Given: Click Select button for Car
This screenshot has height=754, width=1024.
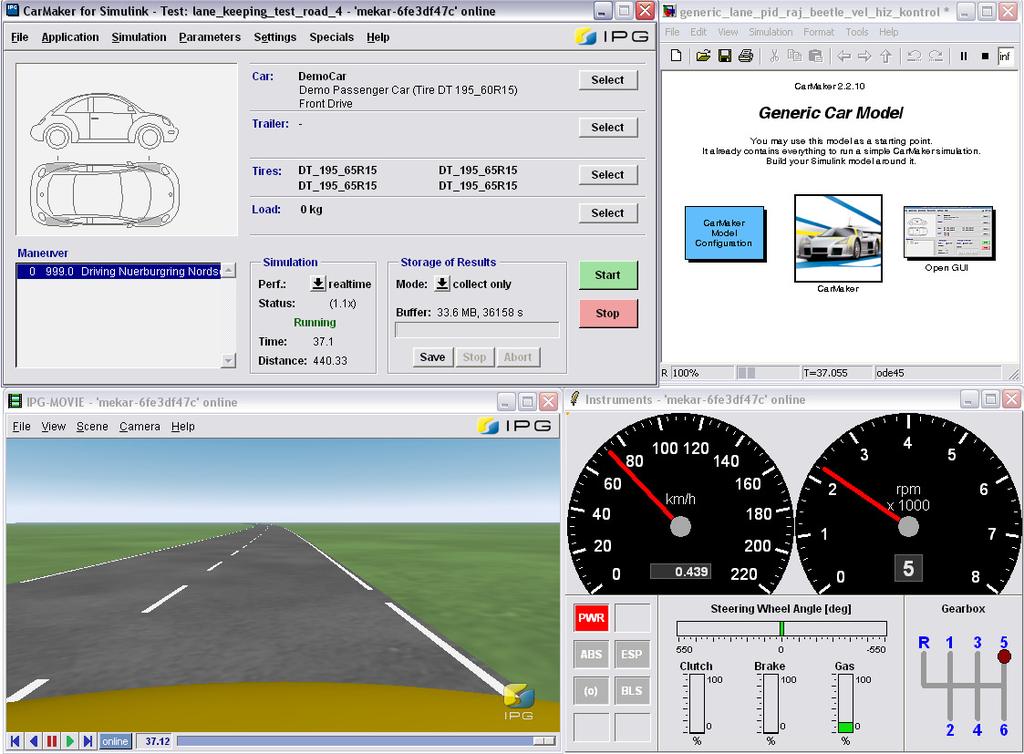Looking at the screenshot, I should [607, 80].
